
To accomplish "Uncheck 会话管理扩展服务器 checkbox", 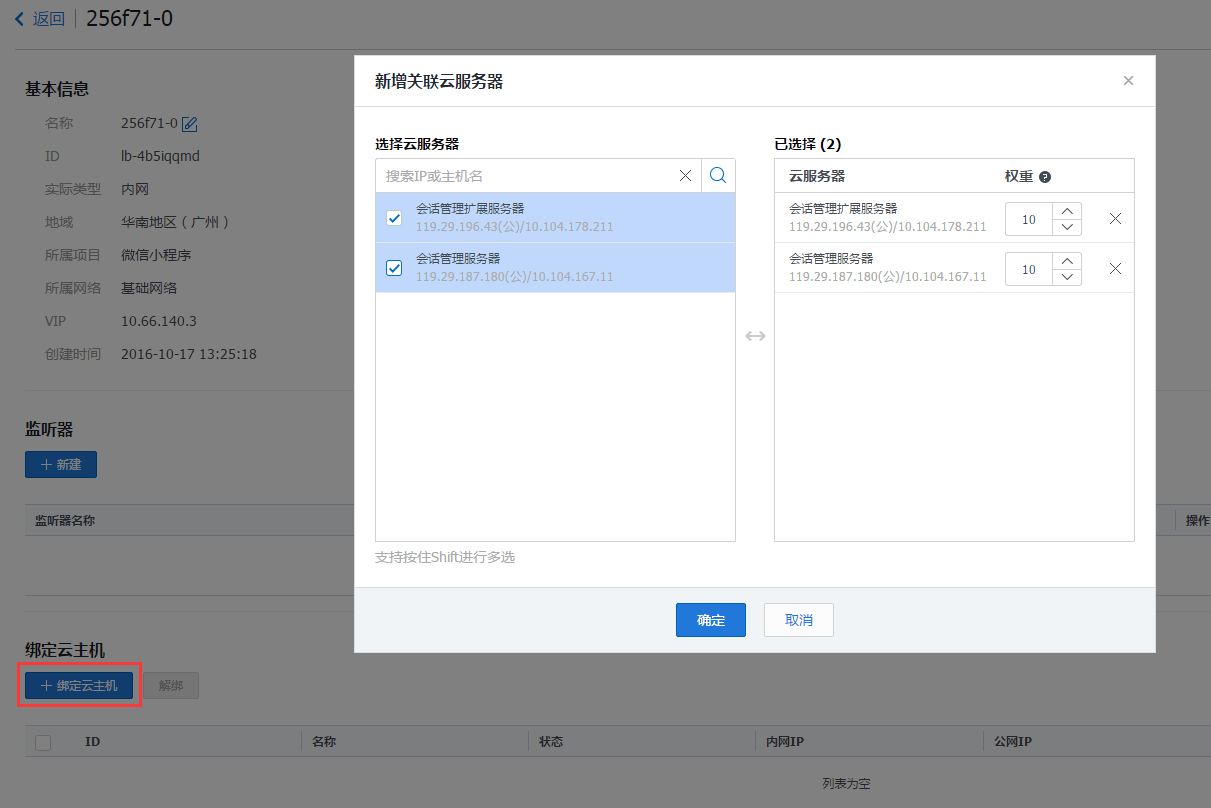I will point(394,218).
